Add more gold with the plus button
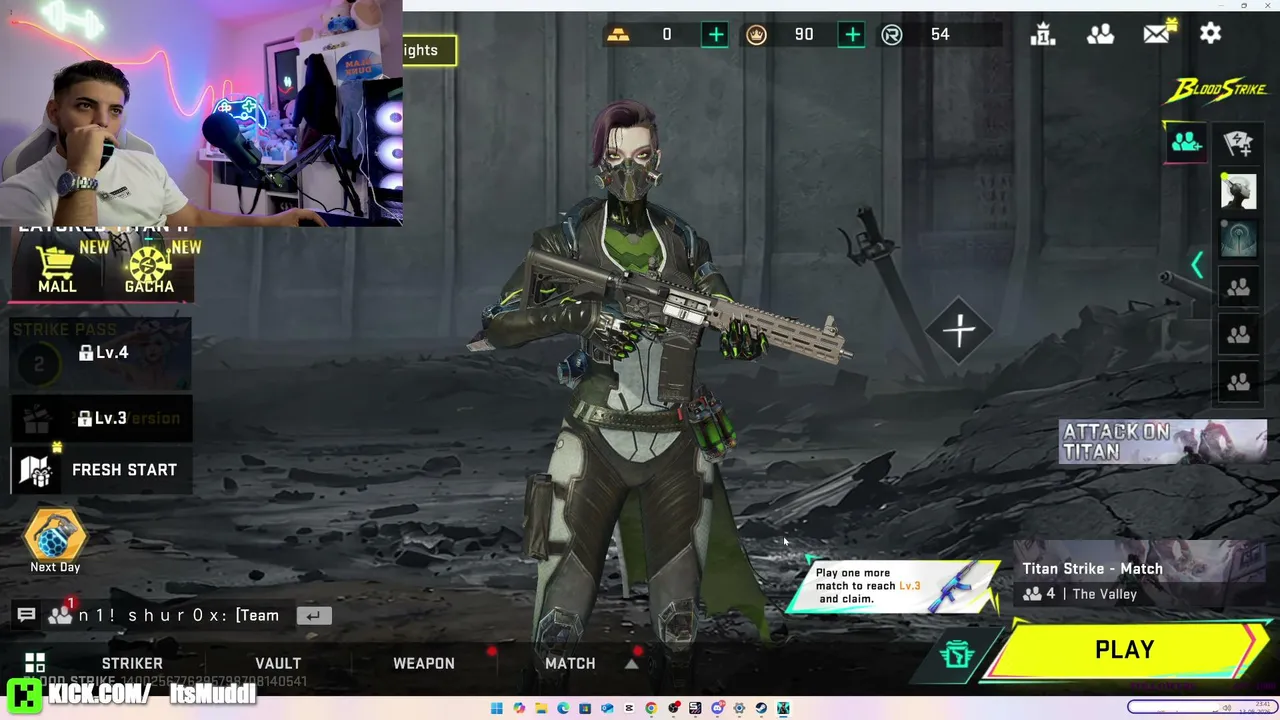The height and width of the screenshot is (720, 1280). point(715,34)
